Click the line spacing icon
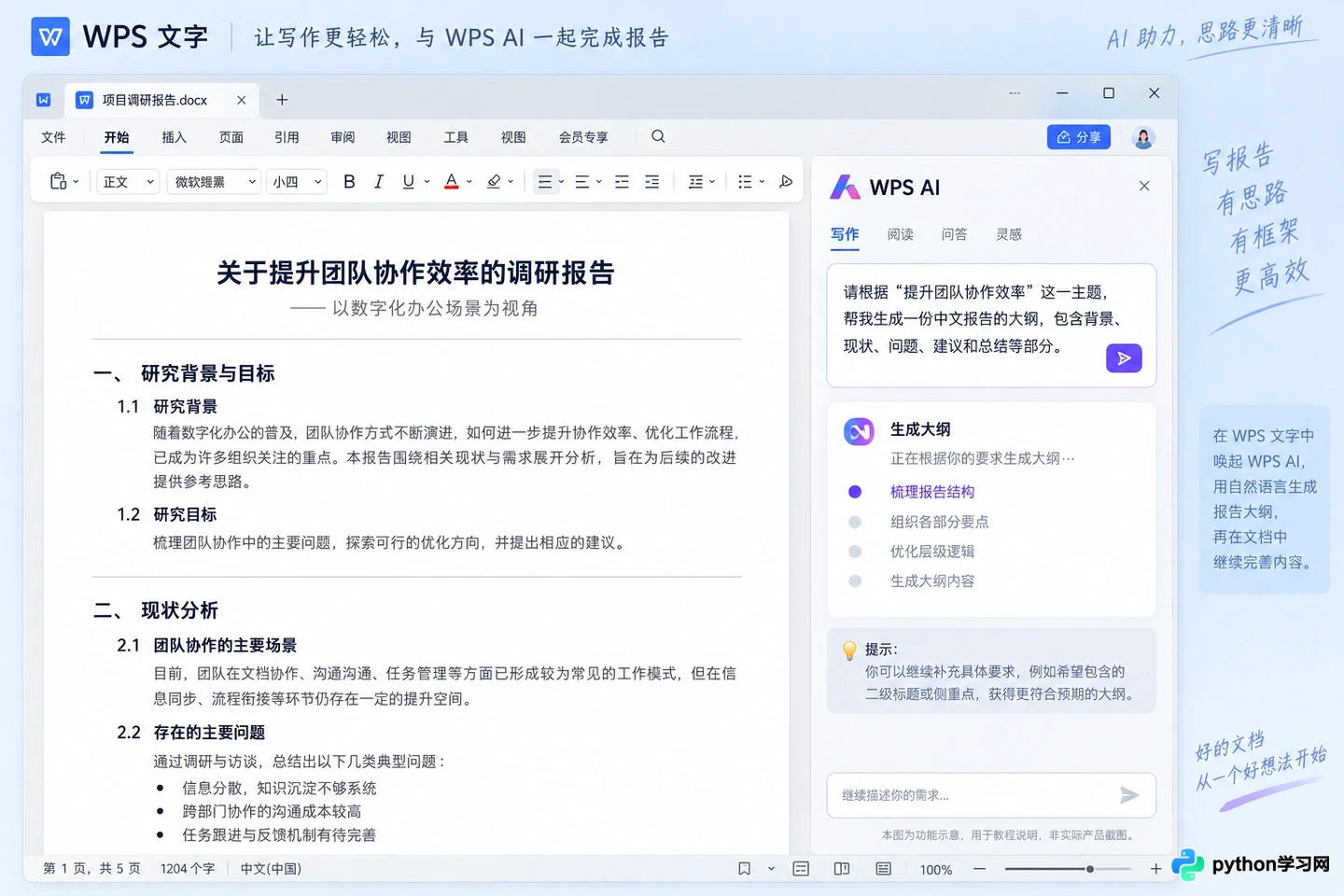Viewport: 1344px width, 896px height. [x=695, y=182]
